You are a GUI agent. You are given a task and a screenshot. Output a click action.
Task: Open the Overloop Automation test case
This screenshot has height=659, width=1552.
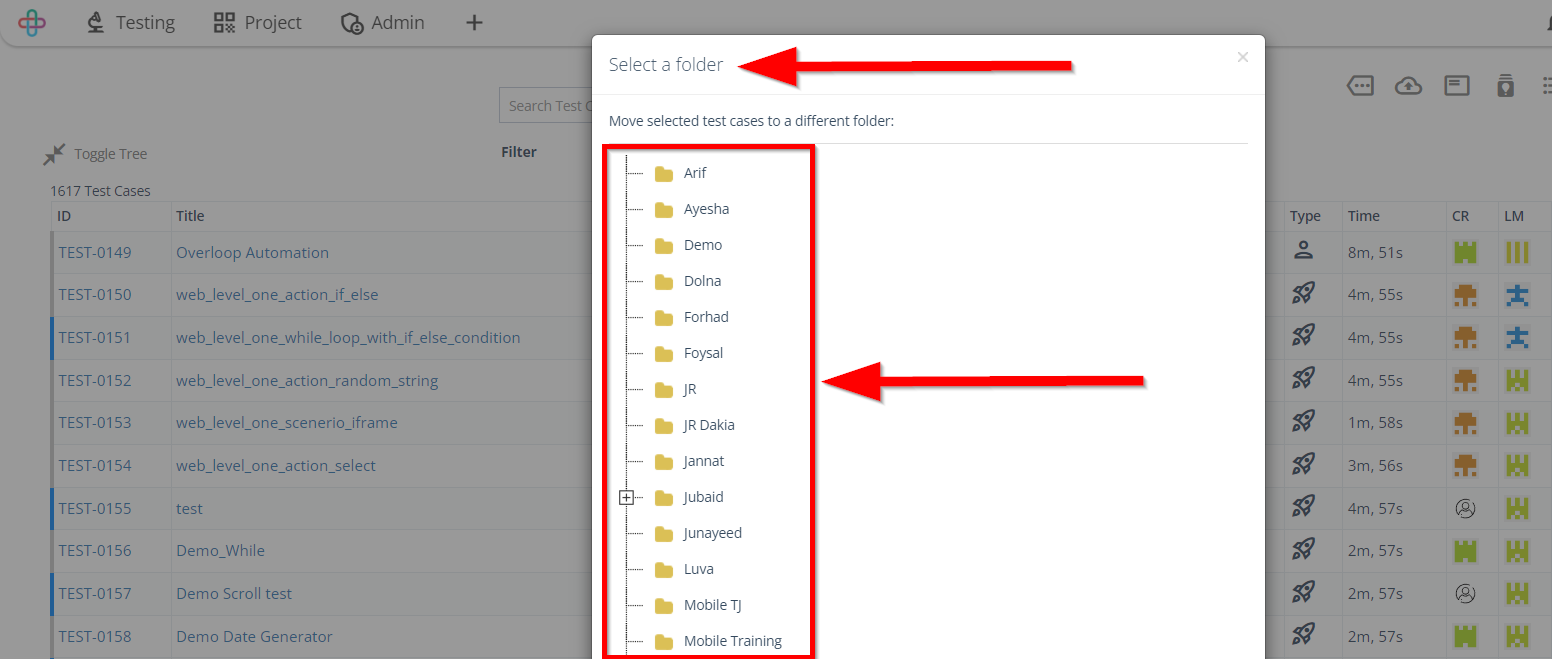pyautogui.click(x=252, y=252)
